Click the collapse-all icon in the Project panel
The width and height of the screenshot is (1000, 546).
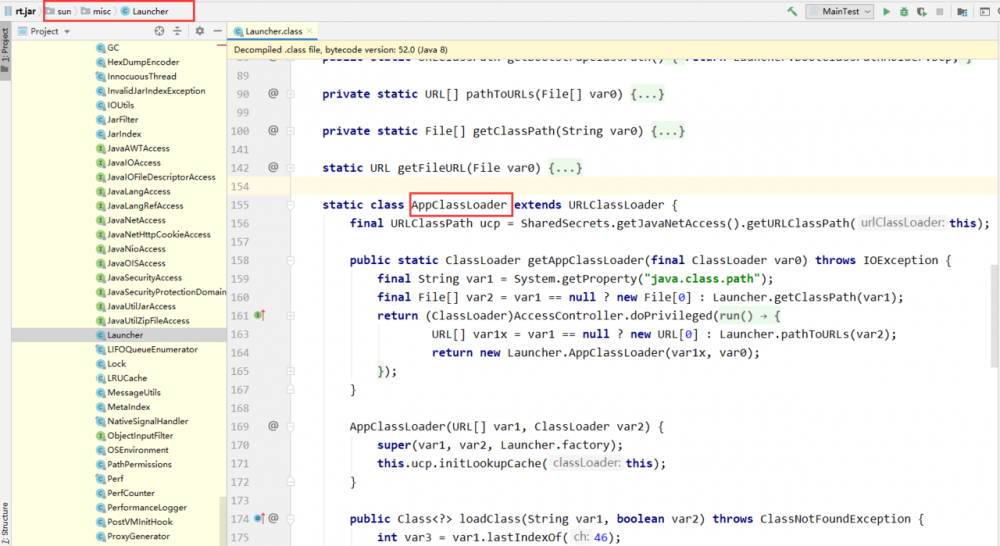[176, 31]
